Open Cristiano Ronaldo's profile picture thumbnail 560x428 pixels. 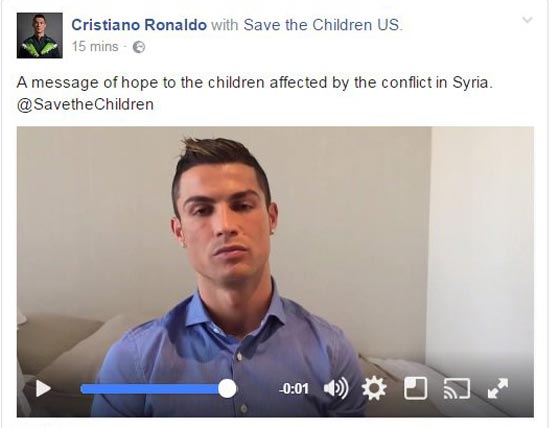point(40,35)
